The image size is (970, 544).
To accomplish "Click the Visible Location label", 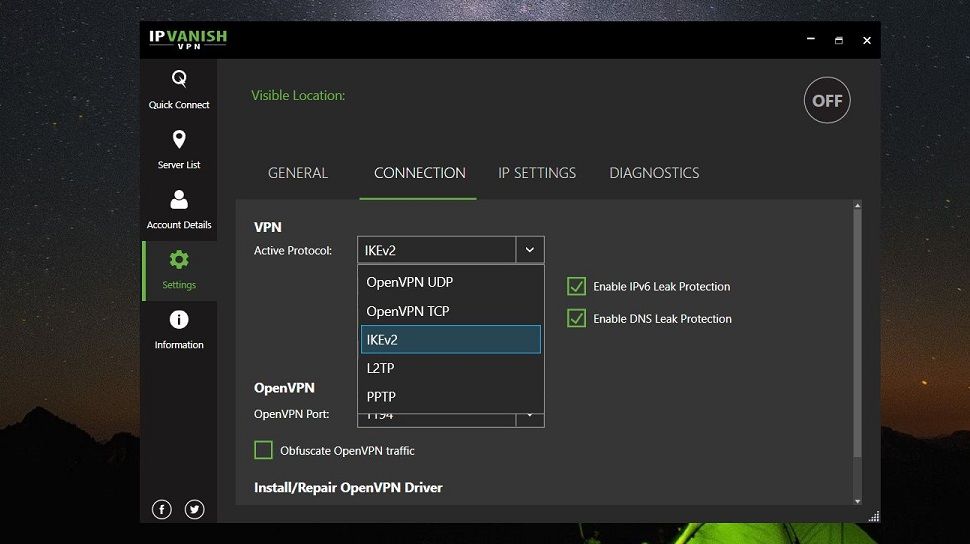I will tap(298, 95).
